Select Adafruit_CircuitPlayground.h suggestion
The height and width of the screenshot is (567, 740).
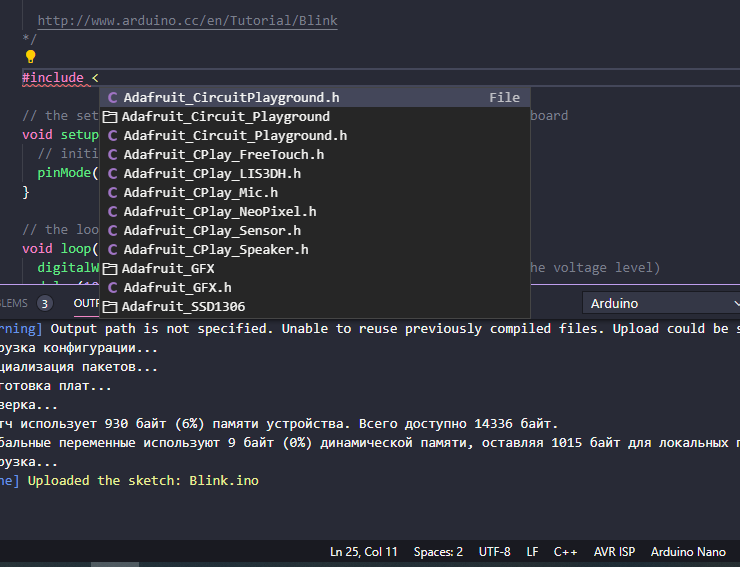[315, 97]
